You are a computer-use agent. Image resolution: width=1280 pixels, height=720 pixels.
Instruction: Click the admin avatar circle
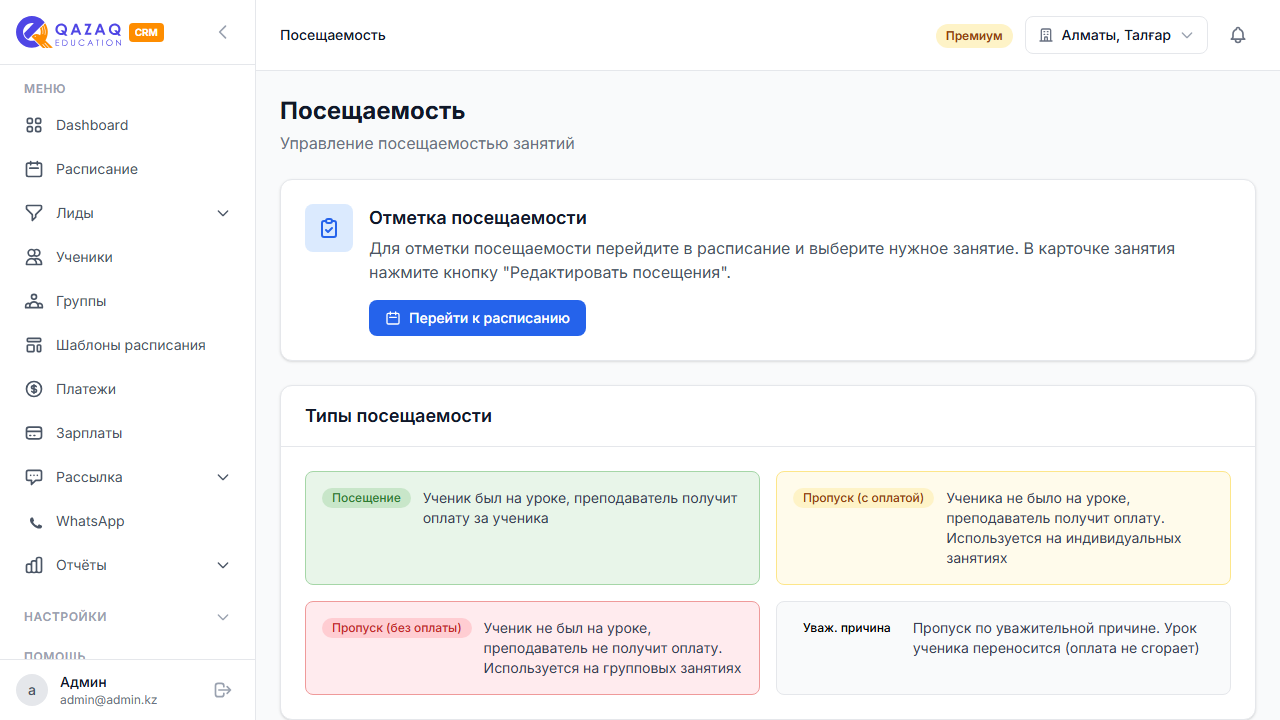pos(32,690)
